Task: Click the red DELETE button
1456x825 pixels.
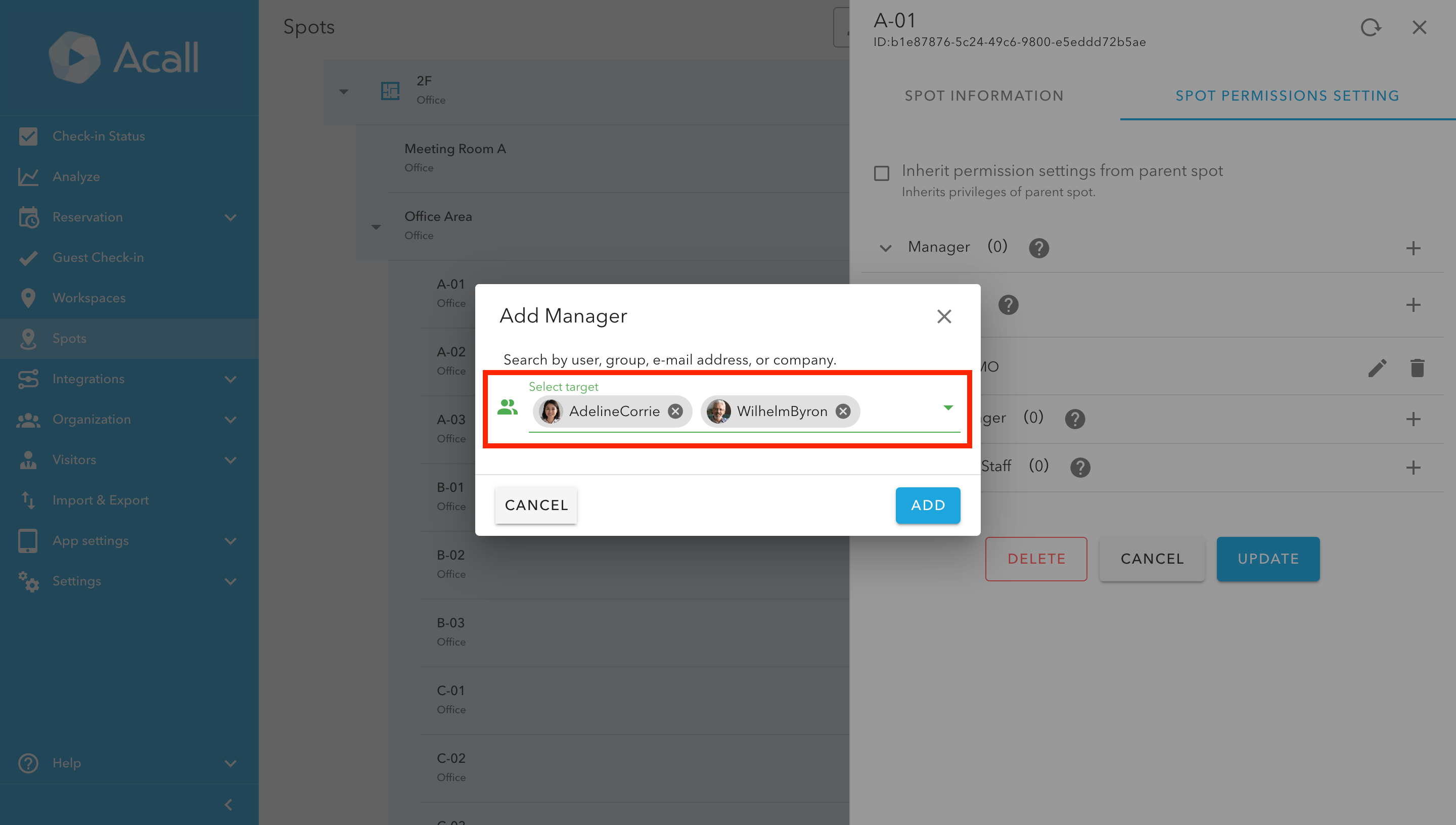Action: click(x=1035, y=559)
